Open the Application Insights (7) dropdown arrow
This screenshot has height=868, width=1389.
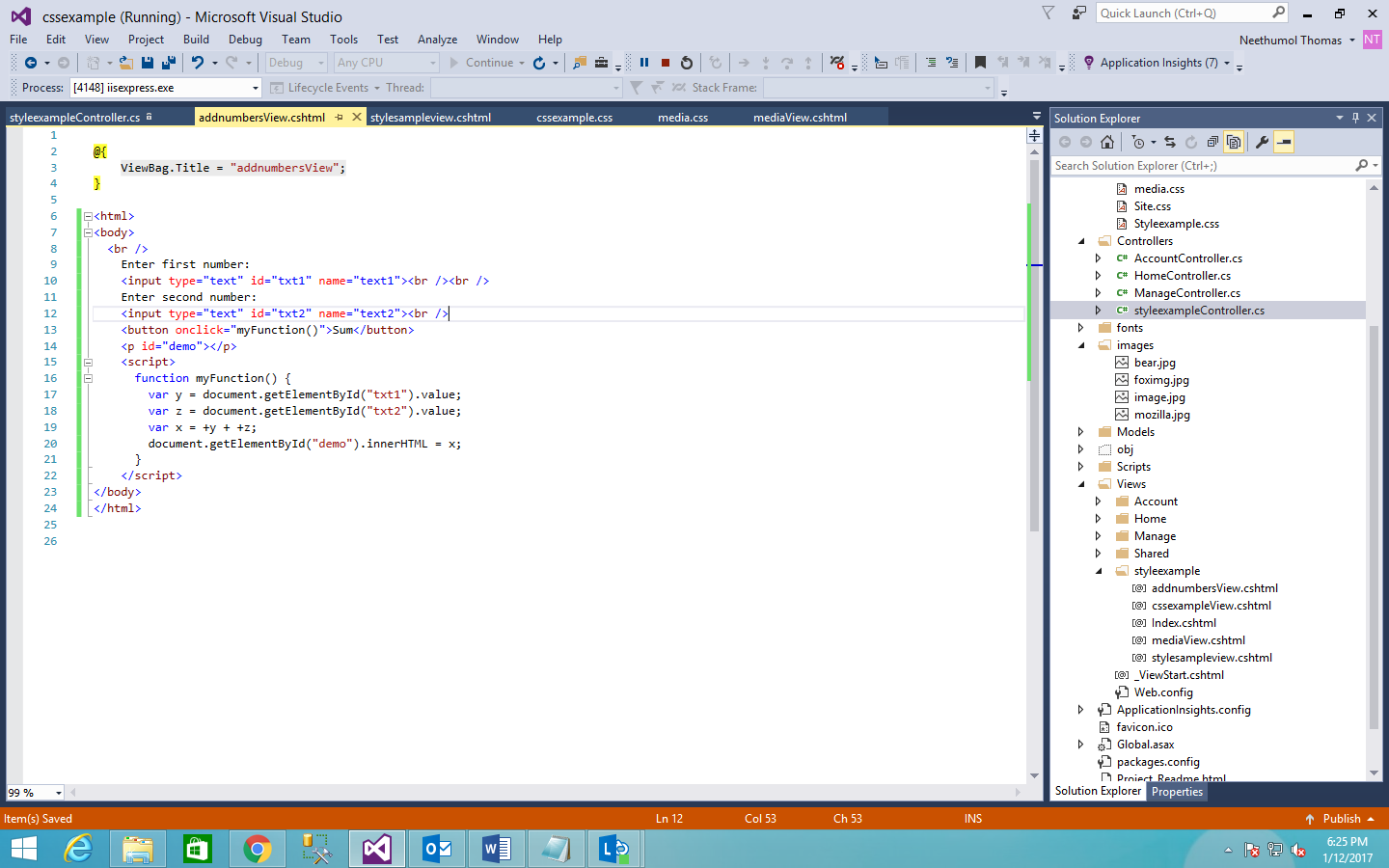point(1227,63)
